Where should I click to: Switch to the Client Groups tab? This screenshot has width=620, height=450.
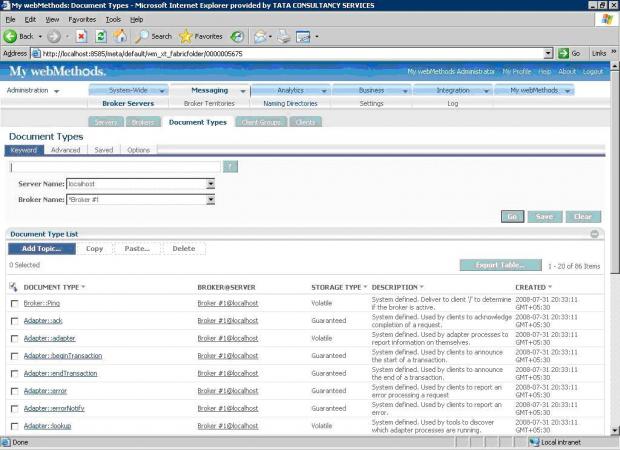click(261, 122)
